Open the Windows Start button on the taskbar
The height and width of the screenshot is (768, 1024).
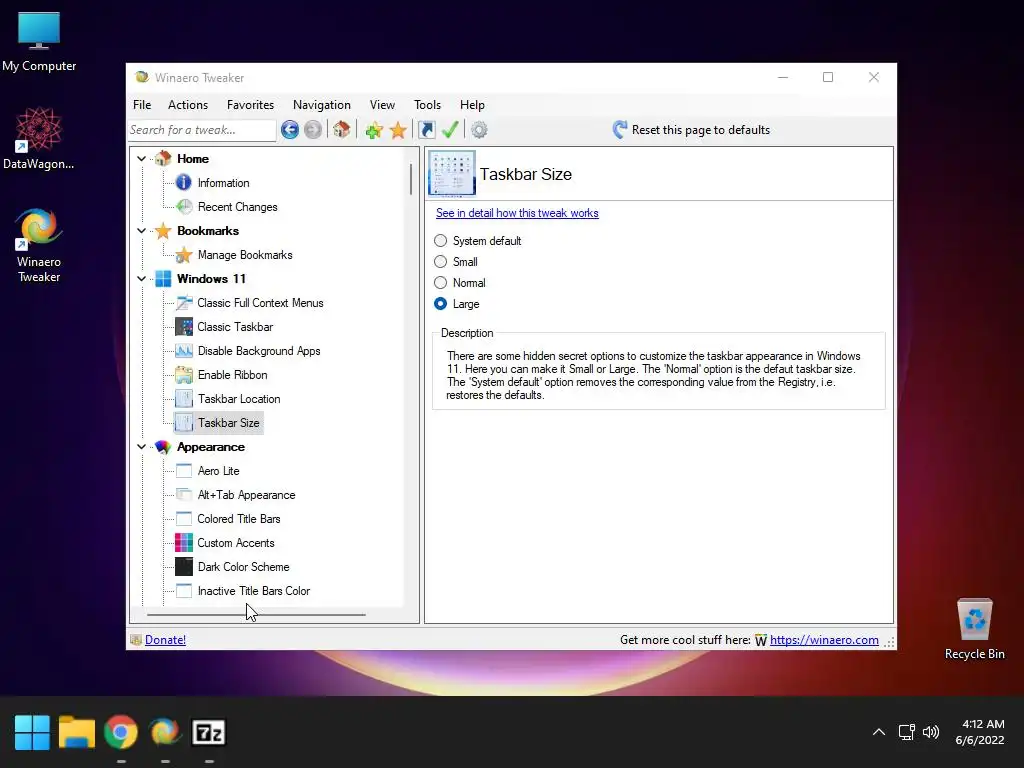tap(32, 732)
